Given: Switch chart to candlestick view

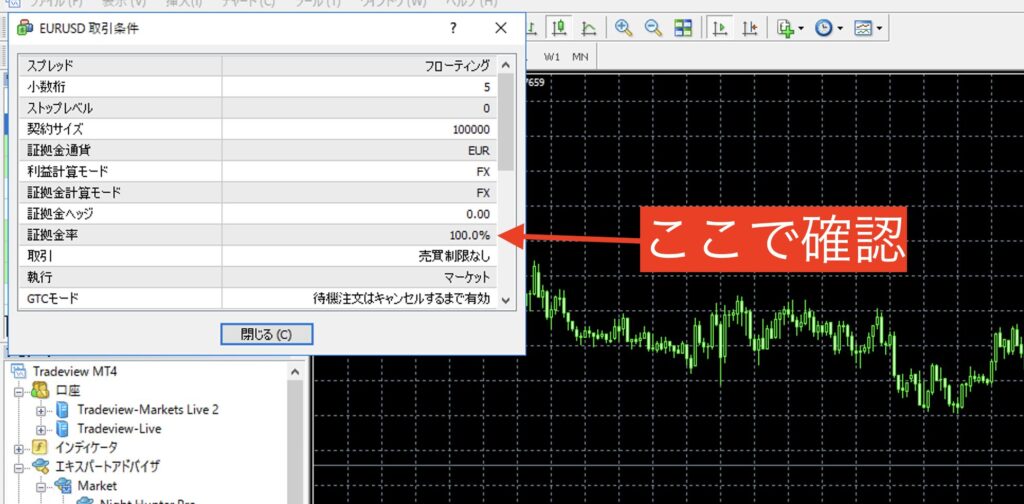Looking at the screenshot, I should [x=560, y=28].
